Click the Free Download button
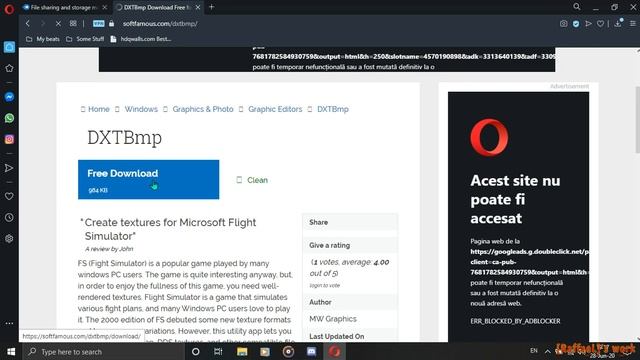Image resolution: width=640 pixels, height=360 pixels. pyautogui.click(x=149, y=180)
